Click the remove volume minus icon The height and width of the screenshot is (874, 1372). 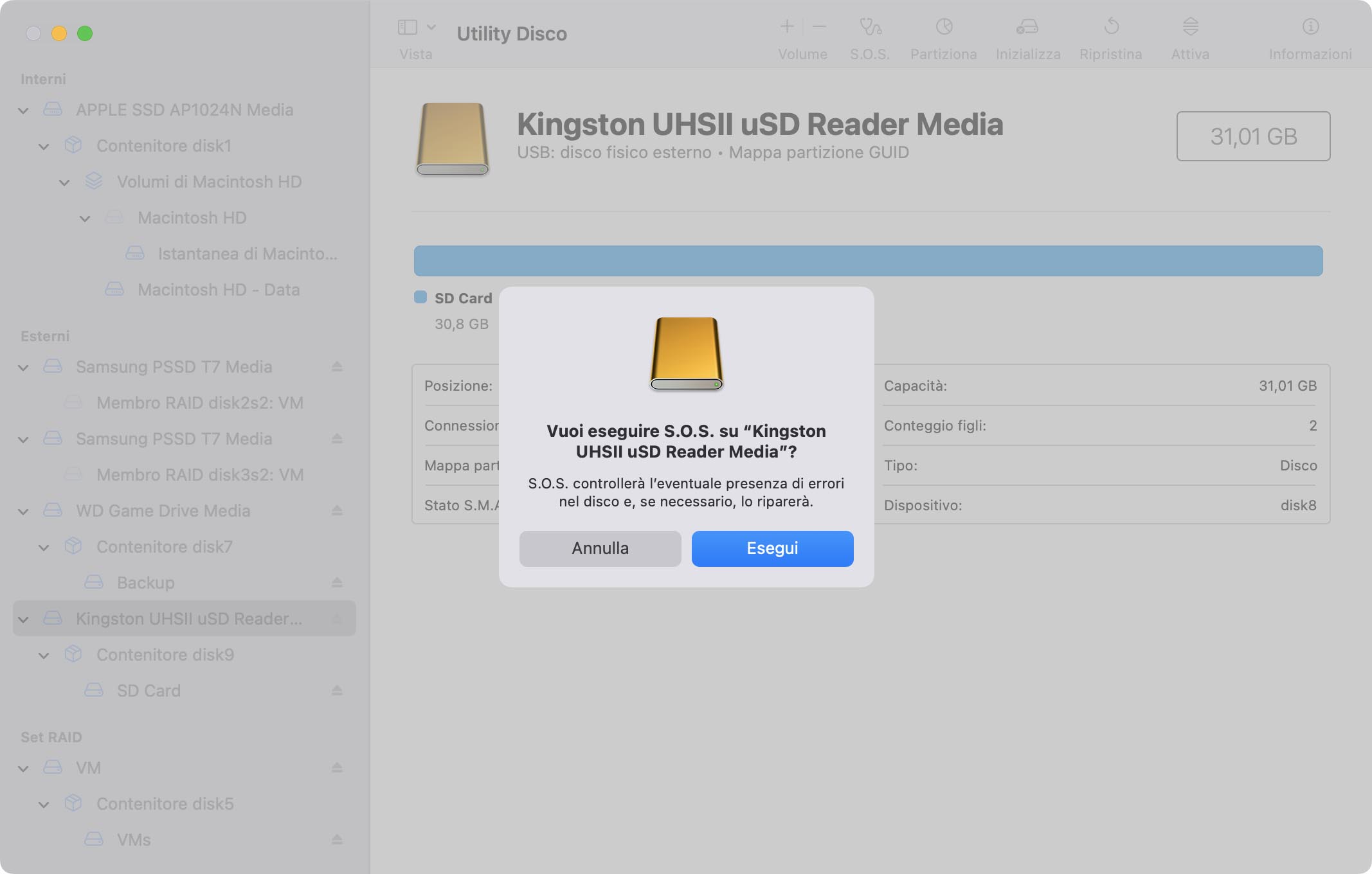[x=819, y=26]
